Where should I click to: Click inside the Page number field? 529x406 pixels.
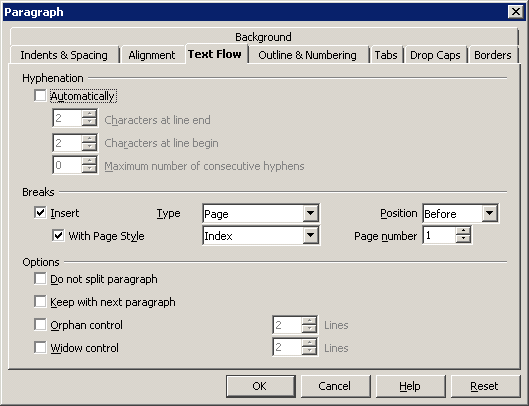[x=439, y=235]
